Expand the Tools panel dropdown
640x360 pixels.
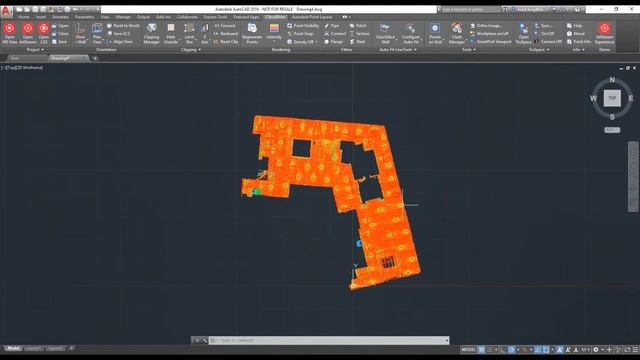[469, 50]
